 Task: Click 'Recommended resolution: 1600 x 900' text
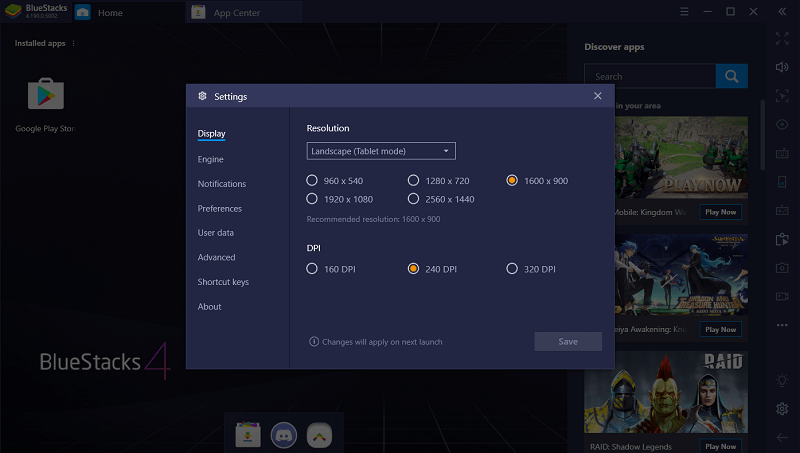(x=373, y=219)
